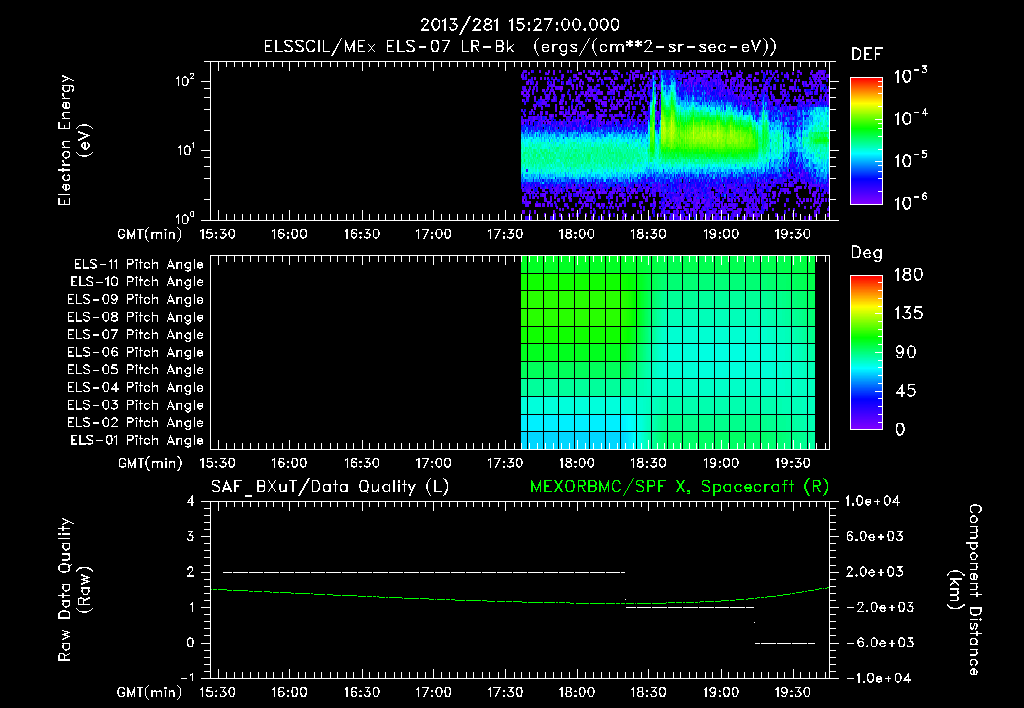Select the ELS-03 Pitch Angle row label

tap(135, 405)
